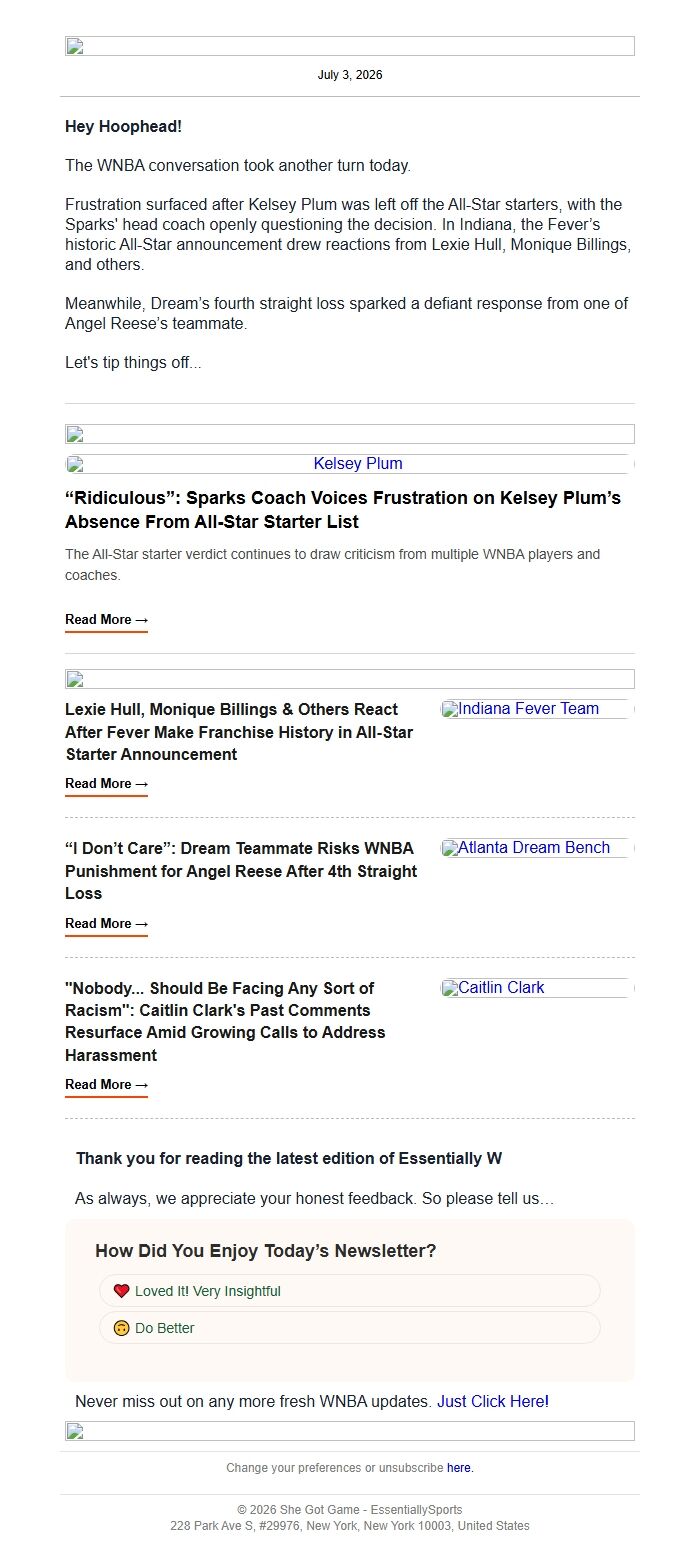The image size is (700, 1565).
Task: Click the 'July 3, 2026' date text
Action: coord(350,75)
